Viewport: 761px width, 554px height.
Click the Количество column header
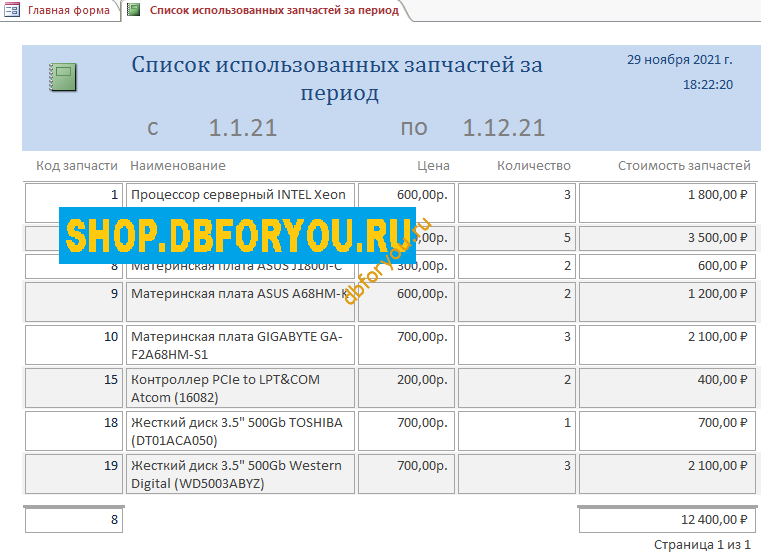click(533, 166)
